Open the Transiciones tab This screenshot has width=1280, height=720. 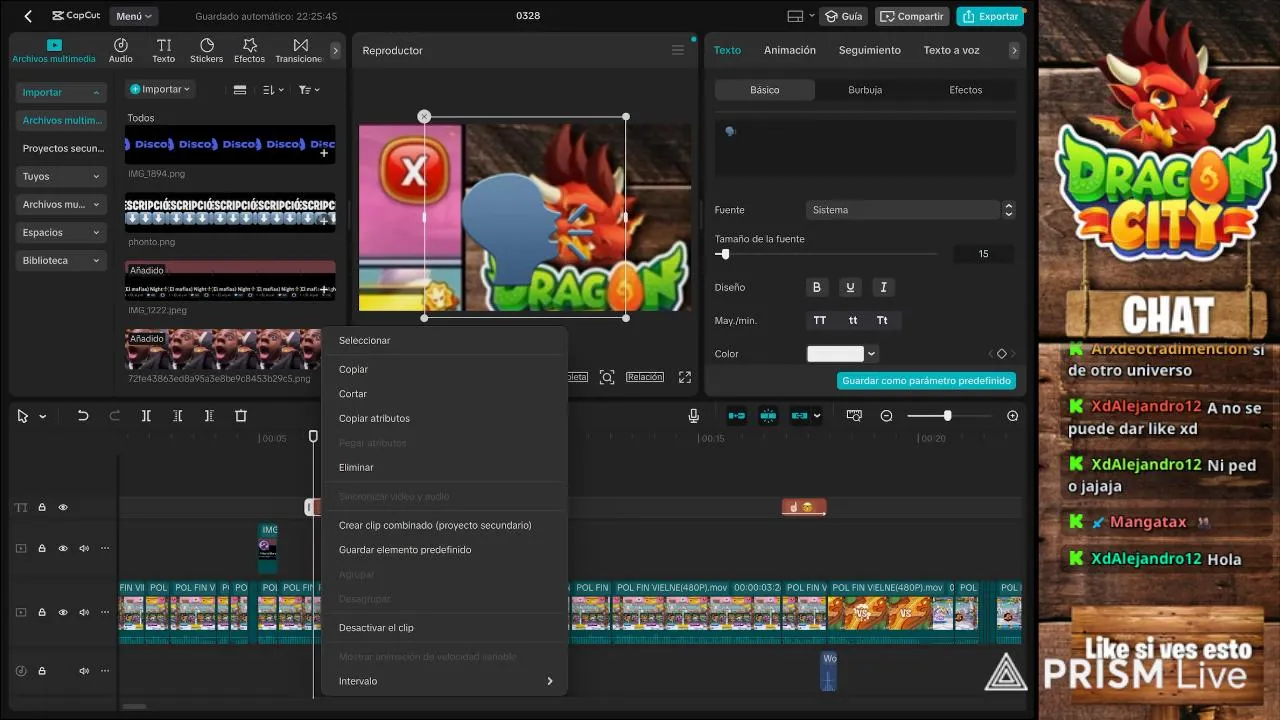[300, 51]
